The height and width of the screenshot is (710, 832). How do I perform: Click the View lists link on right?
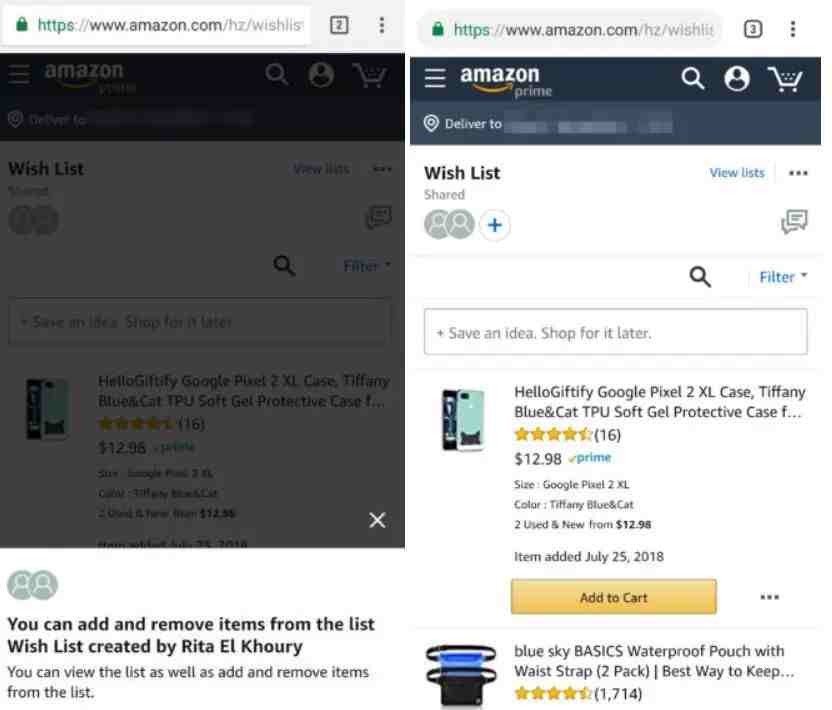click(x=737, y=173)
